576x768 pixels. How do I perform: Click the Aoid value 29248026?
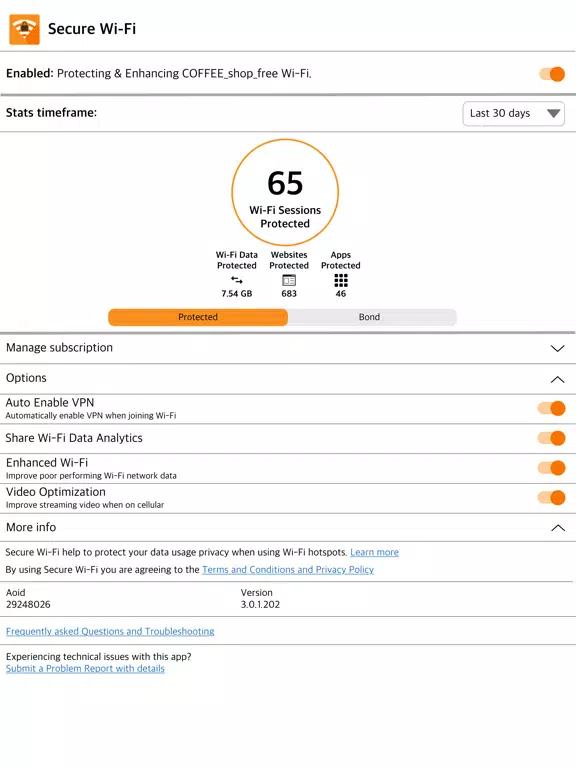[28, 604]
